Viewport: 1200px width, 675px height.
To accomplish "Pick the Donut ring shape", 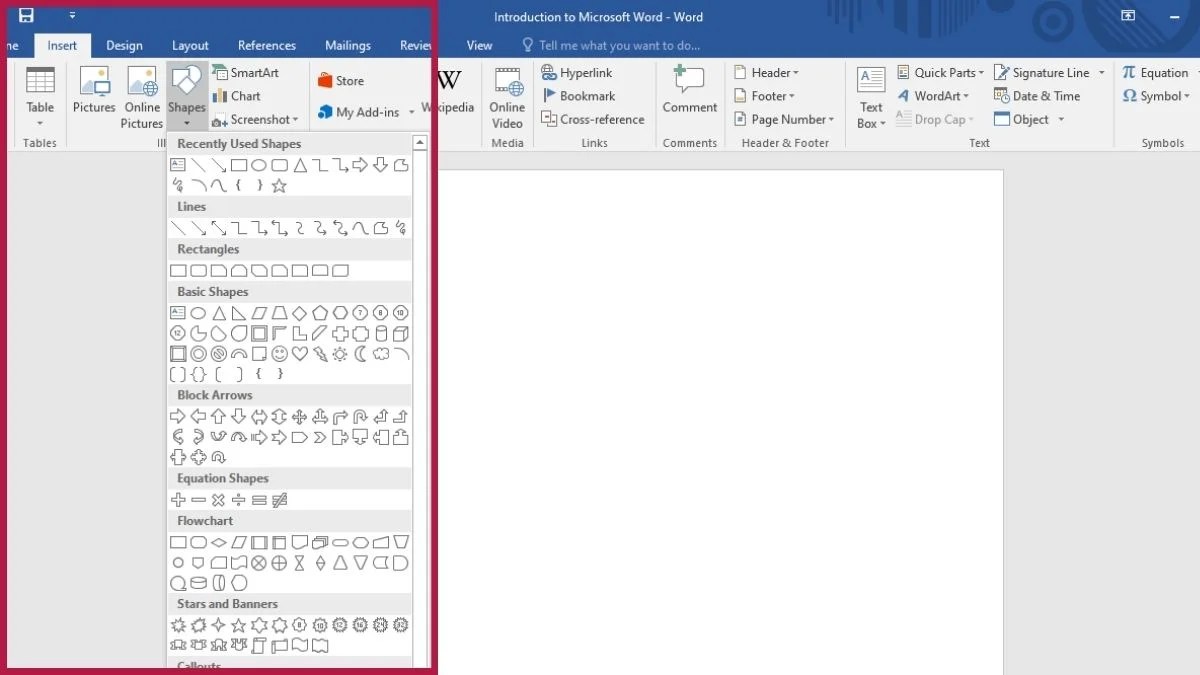I will (x=198, y=354).
